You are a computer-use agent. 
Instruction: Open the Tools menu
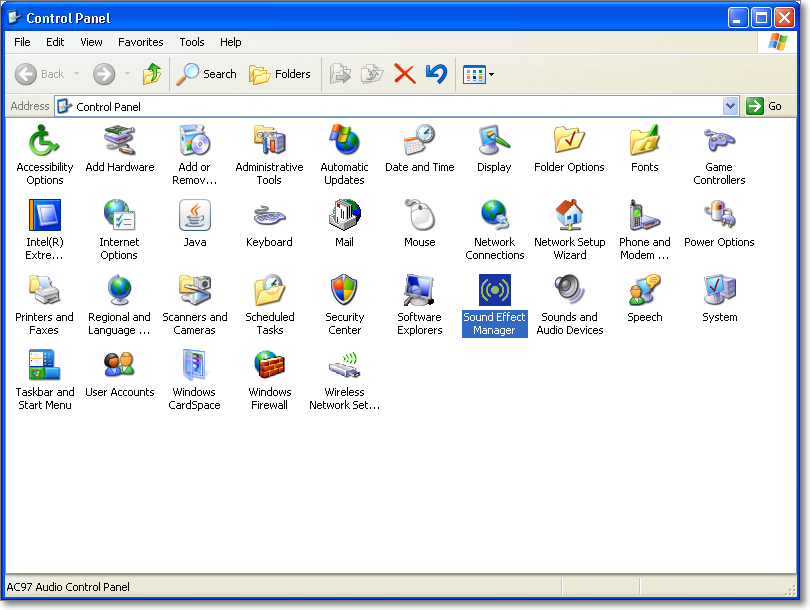point(192,42)
